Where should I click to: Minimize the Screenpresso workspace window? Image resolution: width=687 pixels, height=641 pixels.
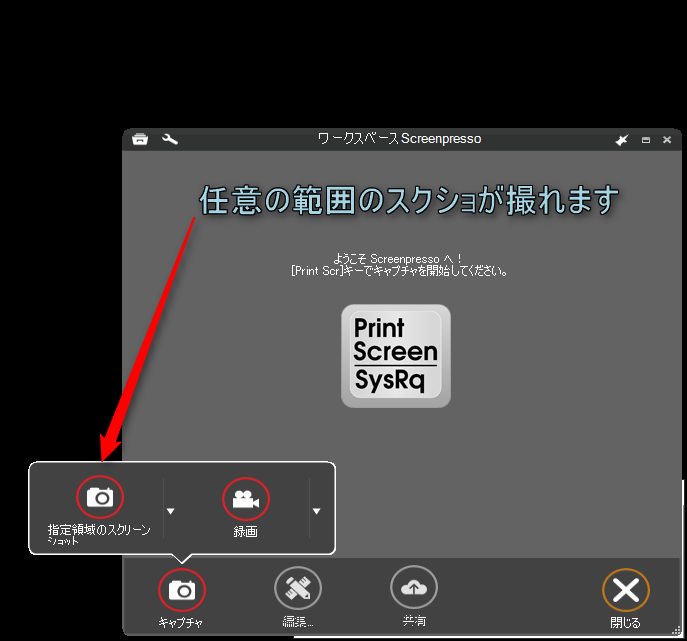(x=646, y=140)
